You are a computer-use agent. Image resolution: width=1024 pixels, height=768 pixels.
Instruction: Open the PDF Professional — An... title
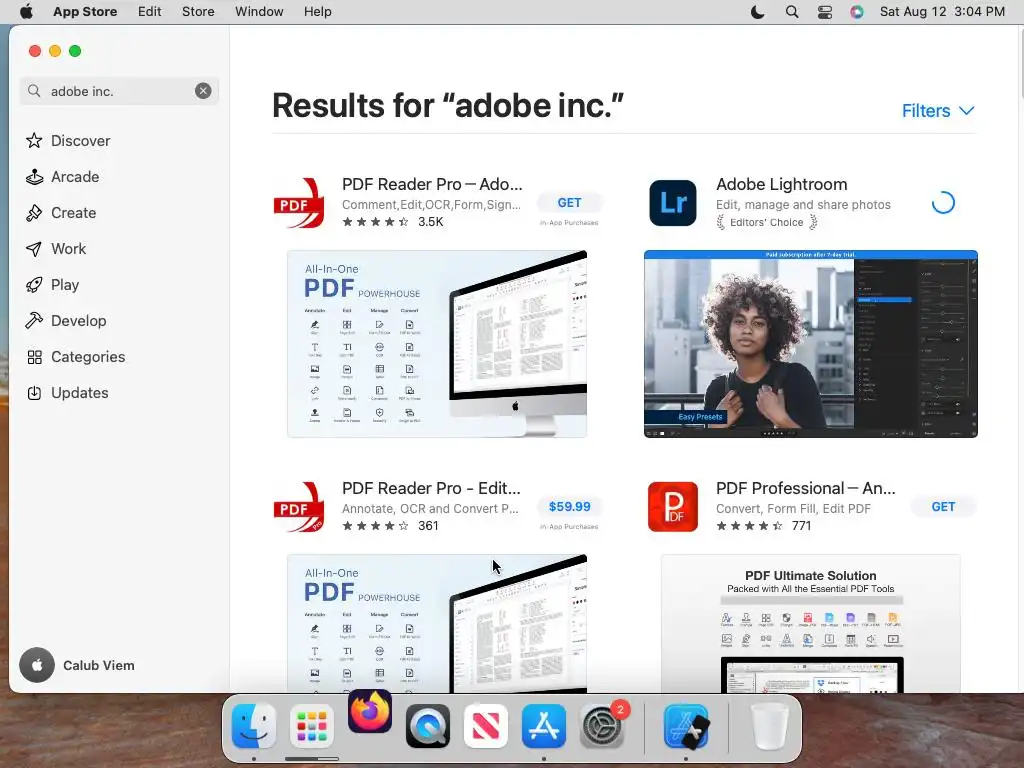(x=805, y=488)
